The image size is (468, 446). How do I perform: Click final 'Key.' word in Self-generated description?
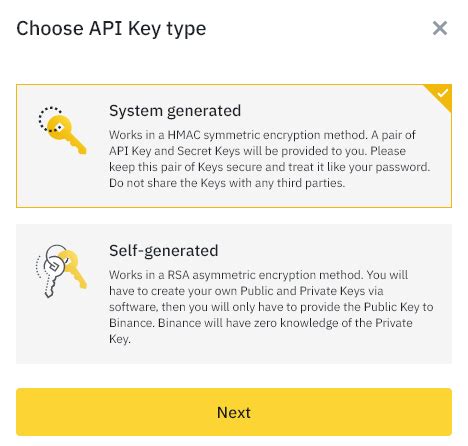[120, 339]
